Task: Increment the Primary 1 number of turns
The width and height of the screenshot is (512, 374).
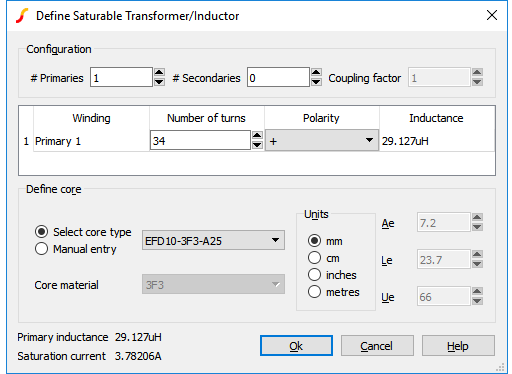Action: tap(257, 136)
